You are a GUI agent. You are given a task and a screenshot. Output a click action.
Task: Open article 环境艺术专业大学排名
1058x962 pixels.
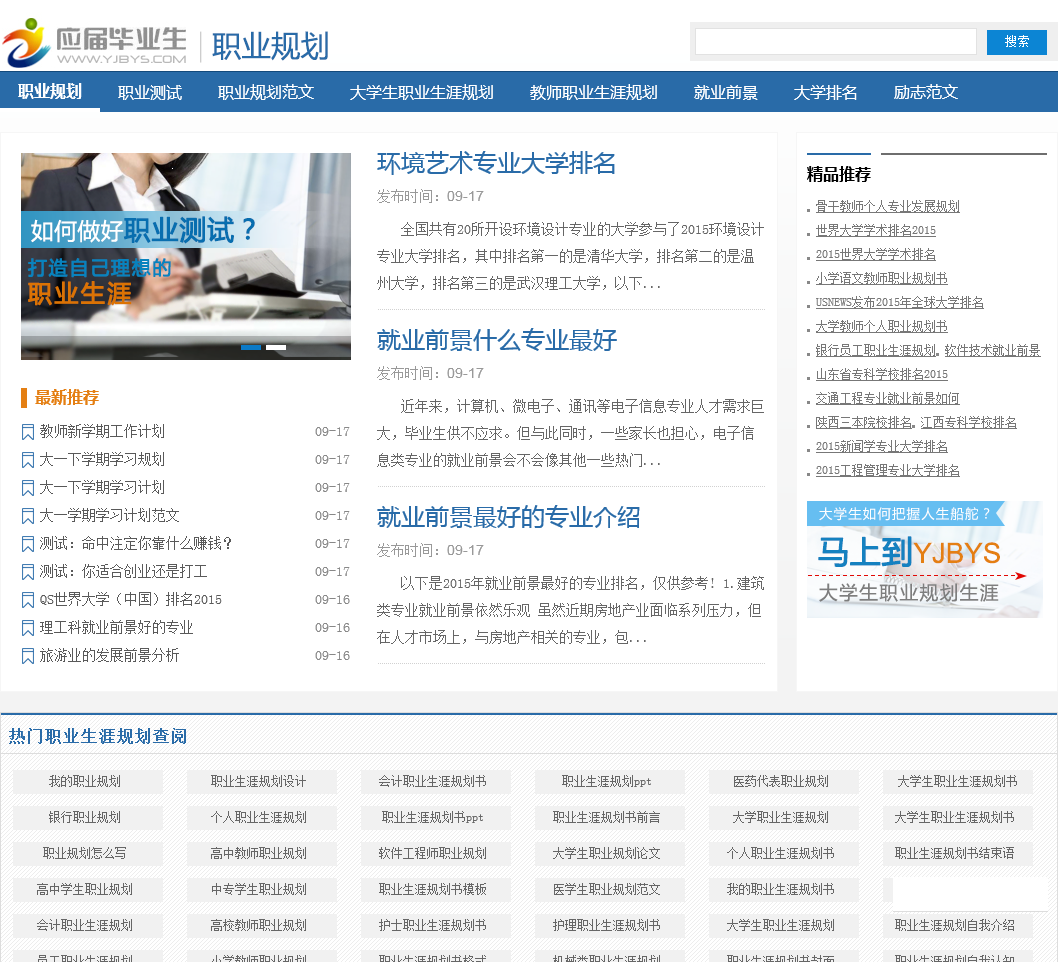496,163
